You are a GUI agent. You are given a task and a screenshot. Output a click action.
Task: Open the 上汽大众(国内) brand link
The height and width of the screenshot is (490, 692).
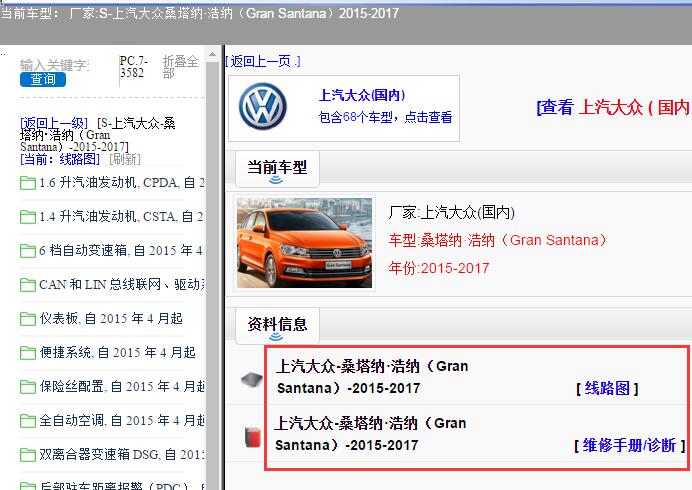362,95
